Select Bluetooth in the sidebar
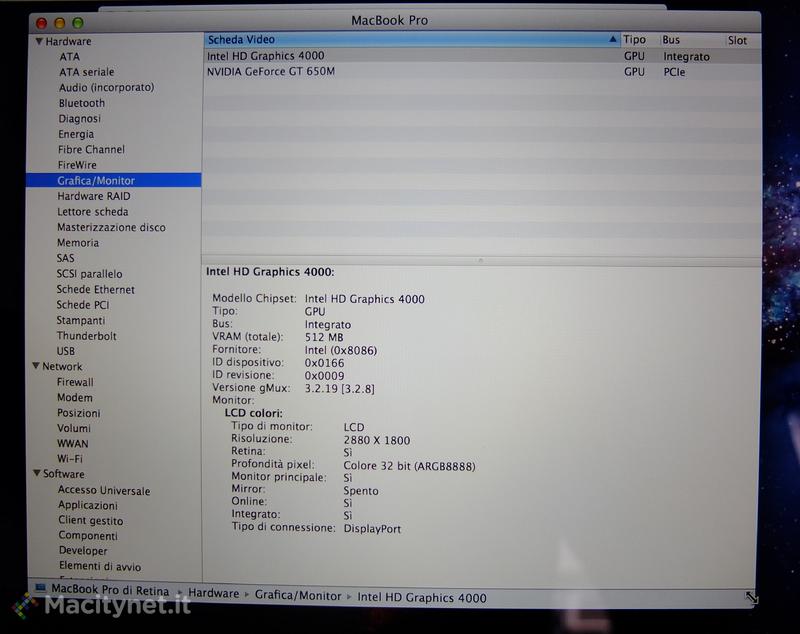 pos(82,103)
